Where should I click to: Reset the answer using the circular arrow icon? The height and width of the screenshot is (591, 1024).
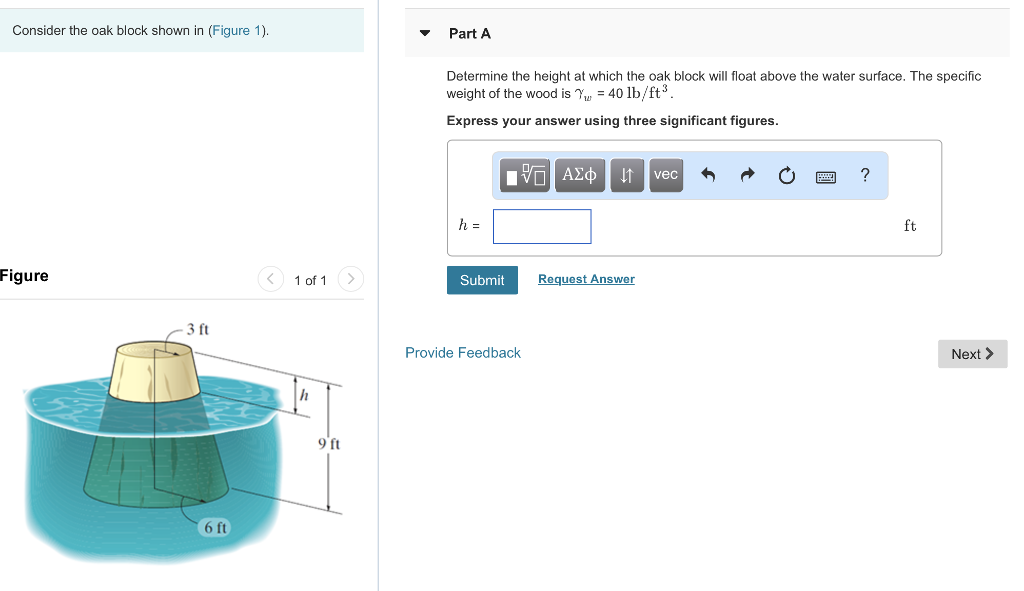coord(786,175)
